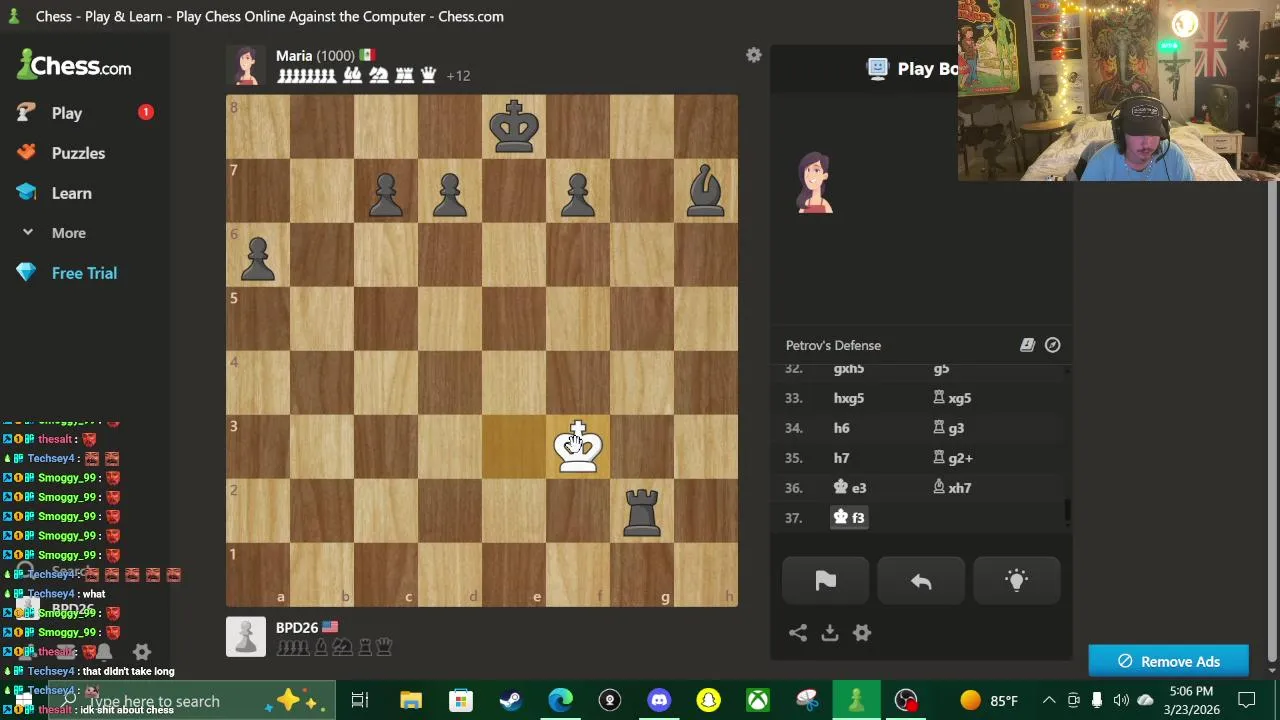This screenshot has height=720, width=1280.
Task: Open the Play section in sidebar
Action: click(67, 113)
